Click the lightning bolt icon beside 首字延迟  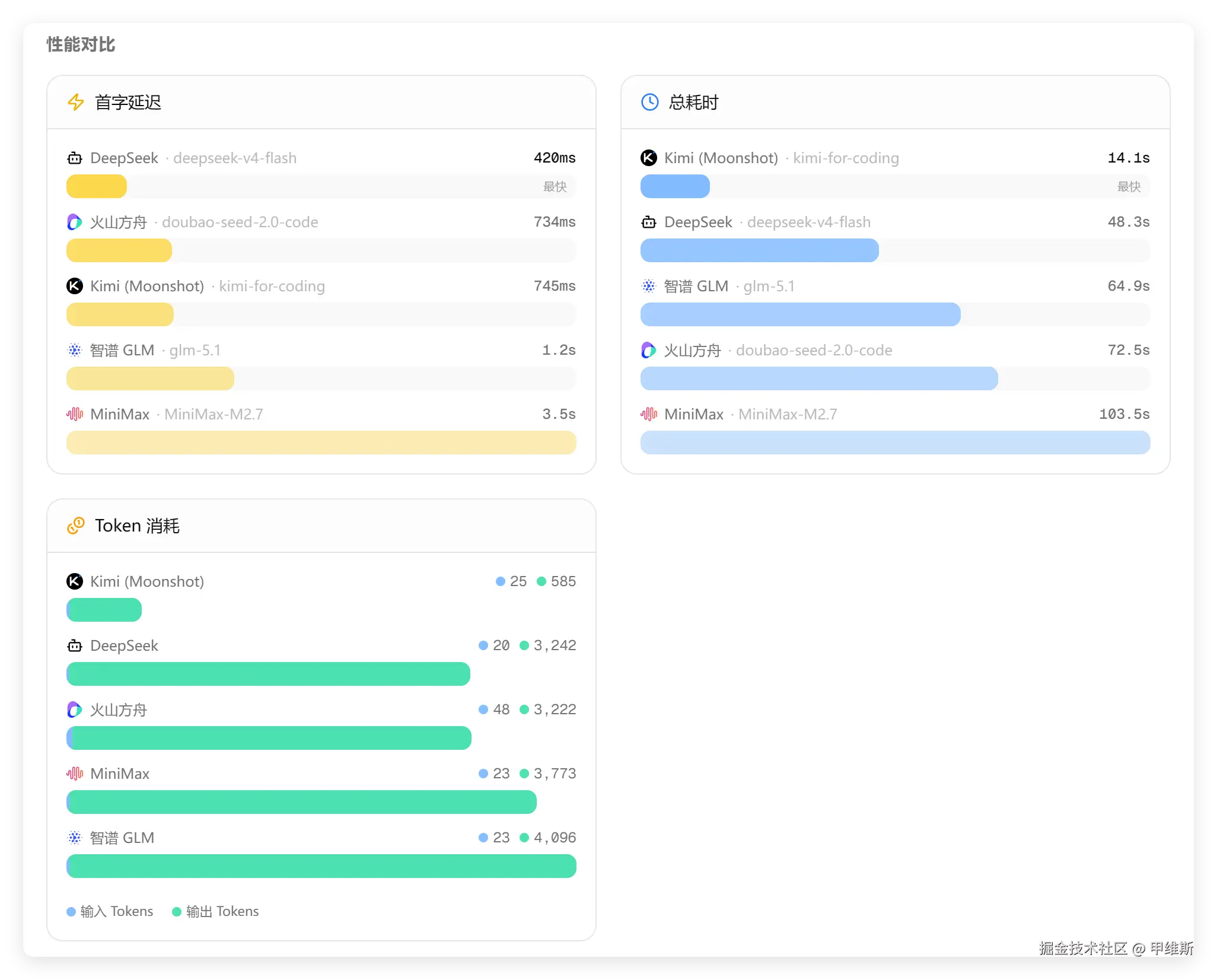pyautogui.click(x=76, y=102)
